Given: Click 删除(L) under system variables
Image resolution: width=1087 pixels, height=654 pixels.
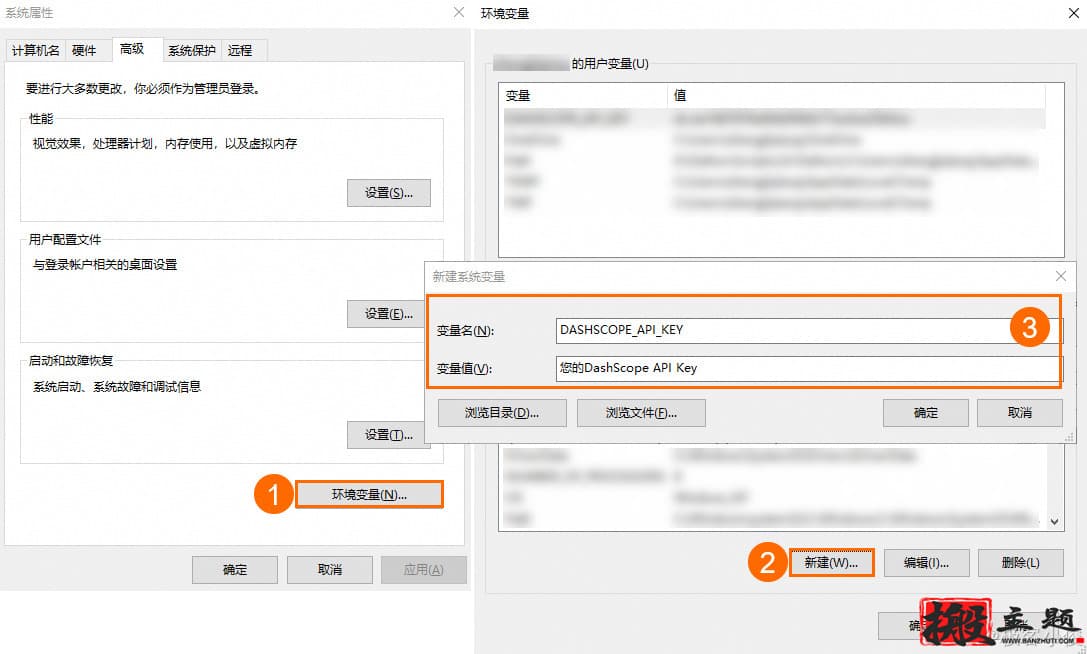Looking at the screenshot, I should 1020,562.
